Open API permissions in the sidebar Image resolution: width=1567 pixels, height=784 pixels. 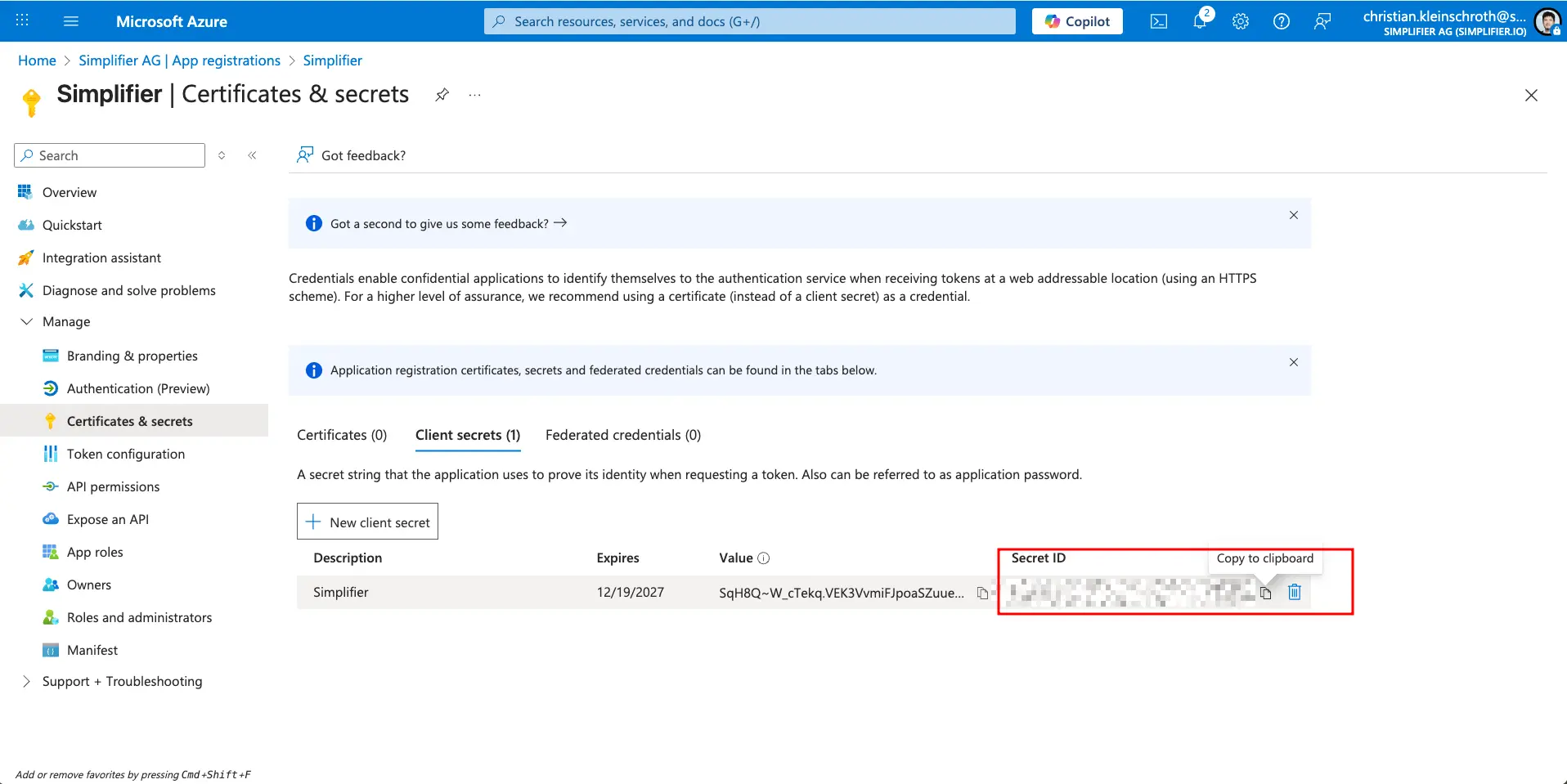tap(113, 486)
